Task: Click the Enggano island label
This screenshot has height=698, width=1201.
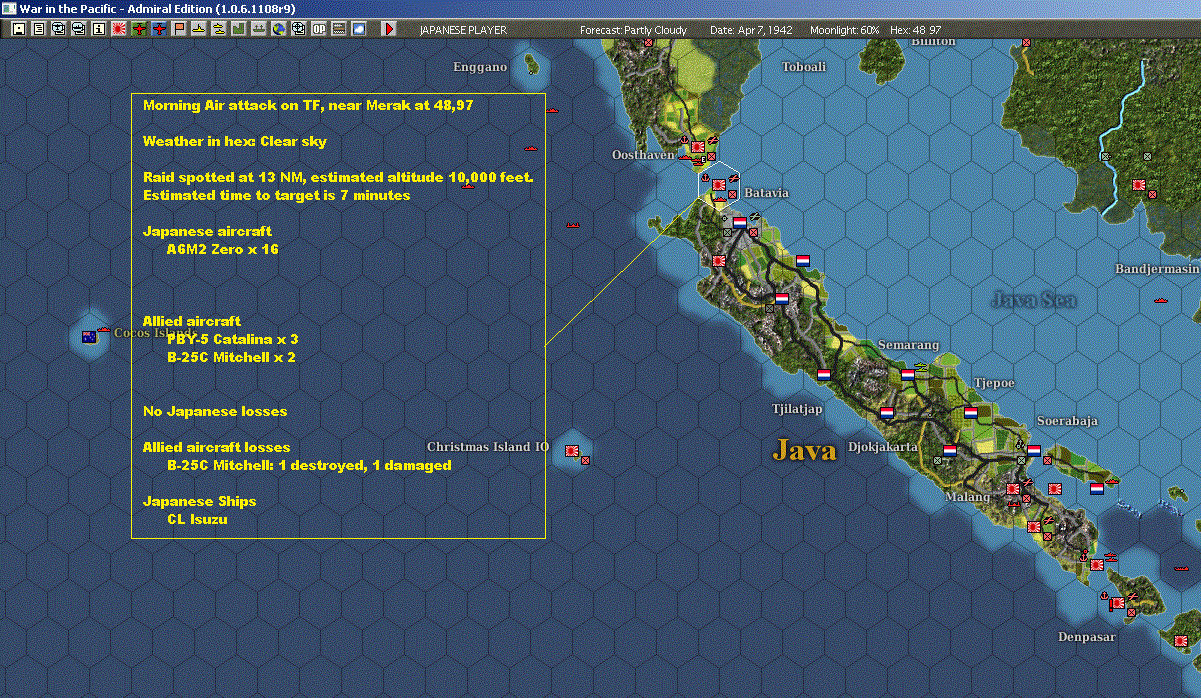Action: [x=480, y=68]
